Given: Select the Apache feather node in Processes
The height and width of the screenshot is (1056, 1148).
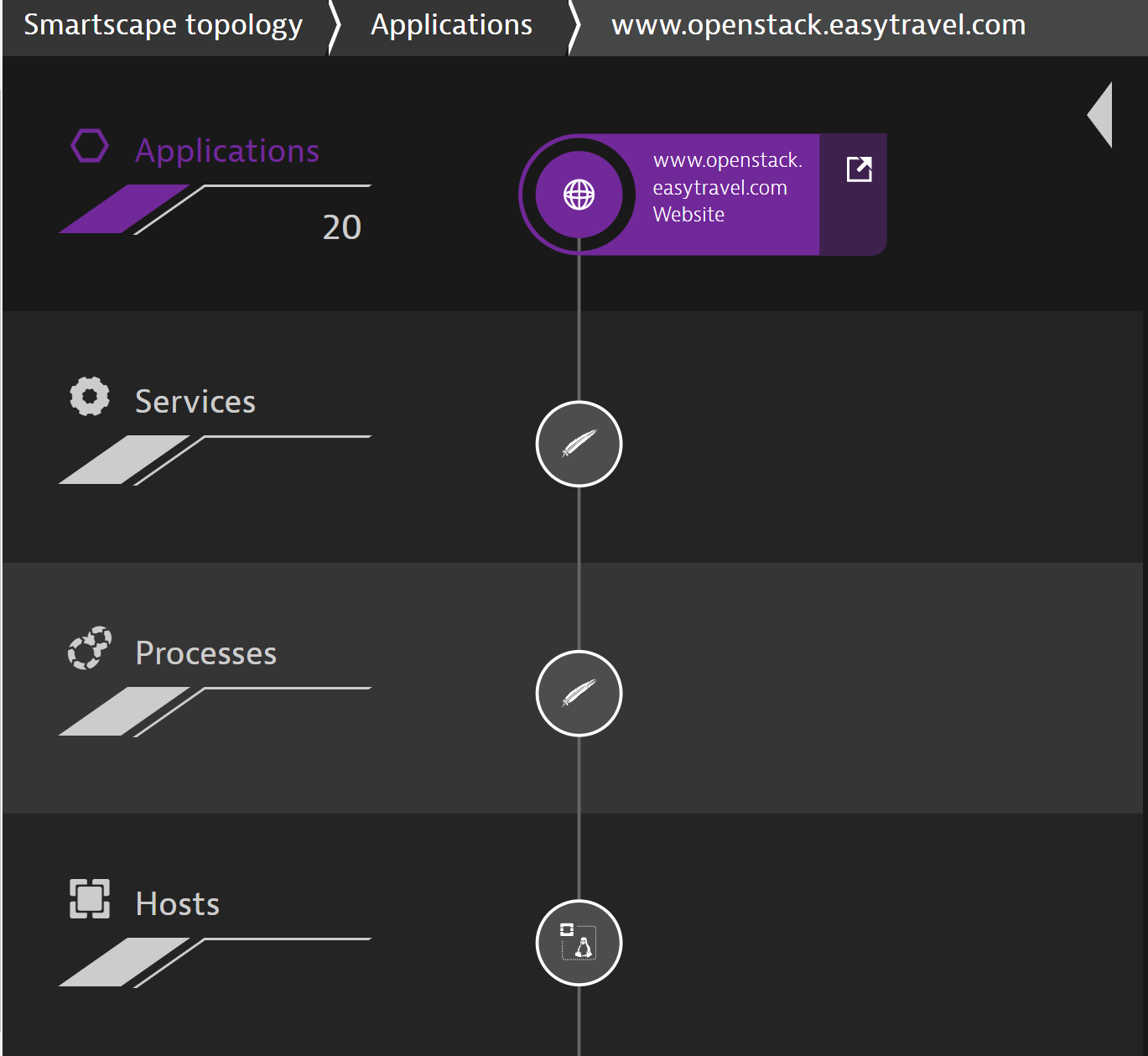Looking at the screenshot, I should point(579,694).
